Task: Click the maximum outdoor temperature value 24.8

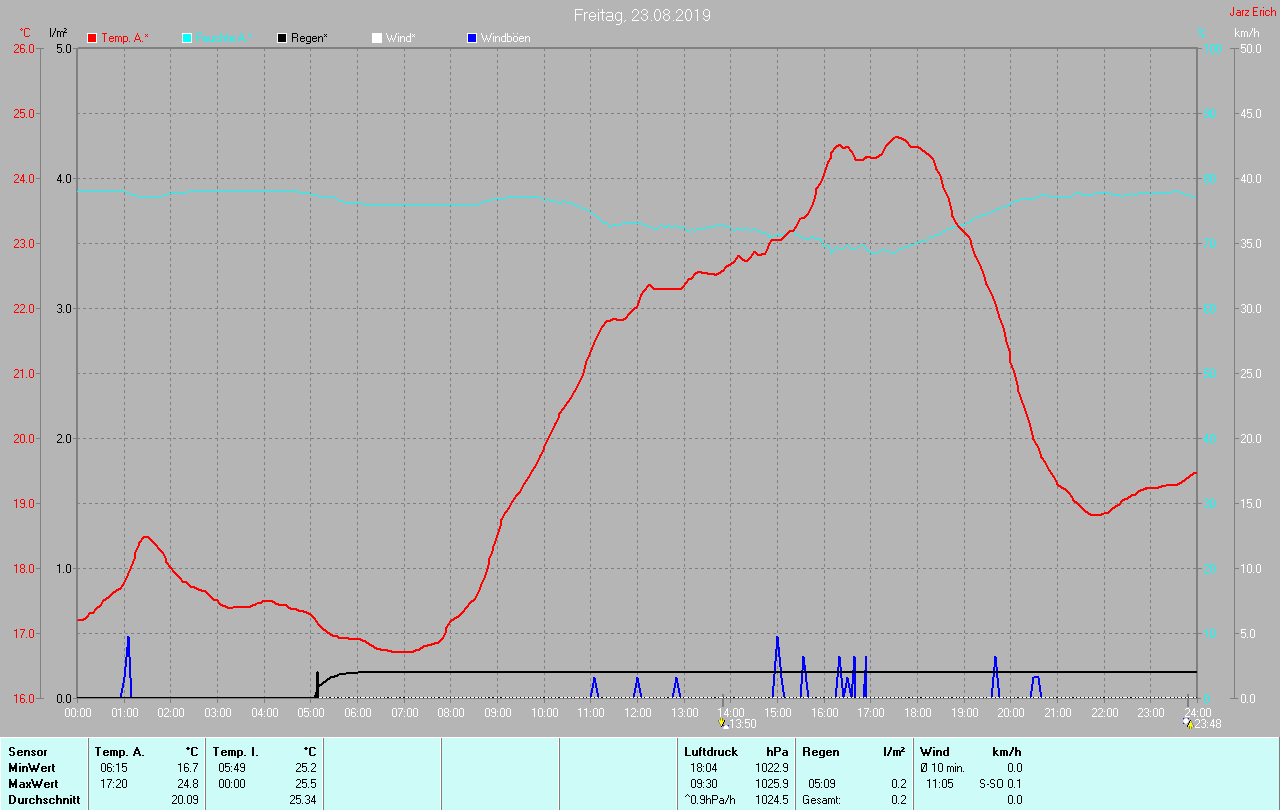Action: click(x=187, y=783)
